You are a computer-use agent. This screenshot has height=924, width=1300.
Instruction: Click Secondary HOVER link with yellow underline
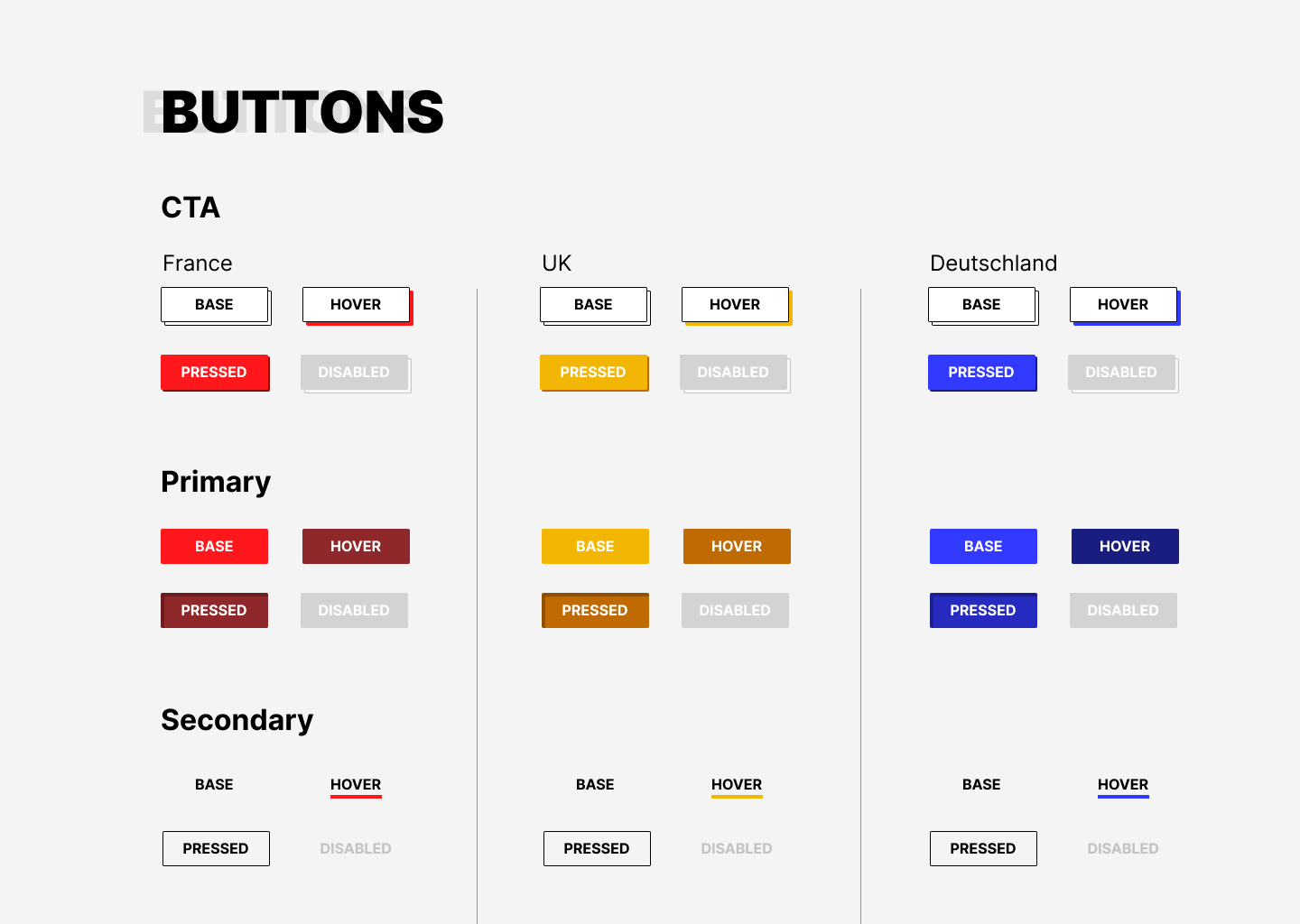click(737, 785)
